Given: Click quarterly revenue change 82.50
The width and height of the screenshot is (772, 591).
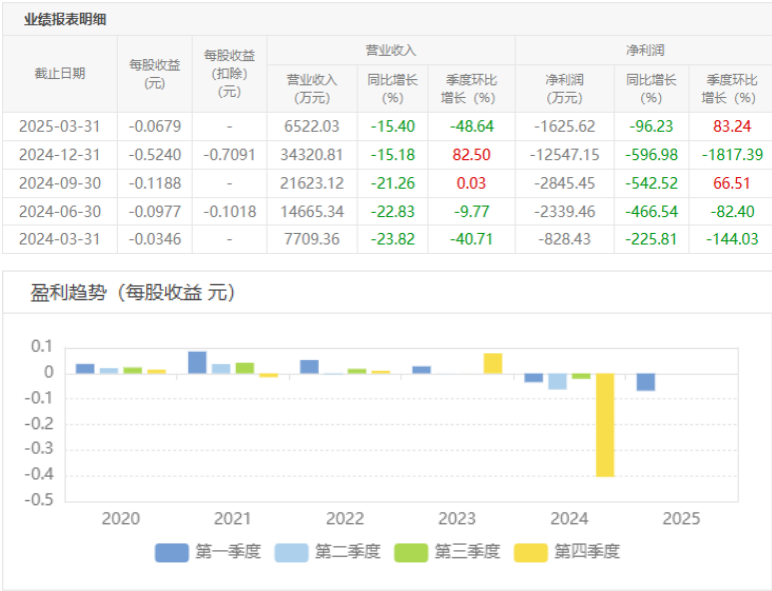Looking at the screenshot, I should (471, 155).
